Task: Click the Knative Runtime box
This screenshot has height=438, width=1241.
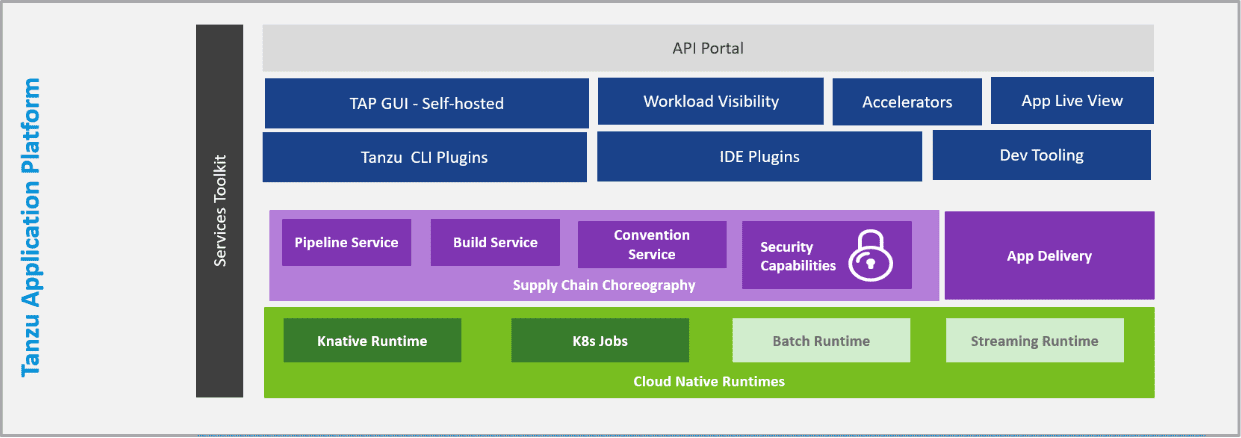Action: point(372,341)
